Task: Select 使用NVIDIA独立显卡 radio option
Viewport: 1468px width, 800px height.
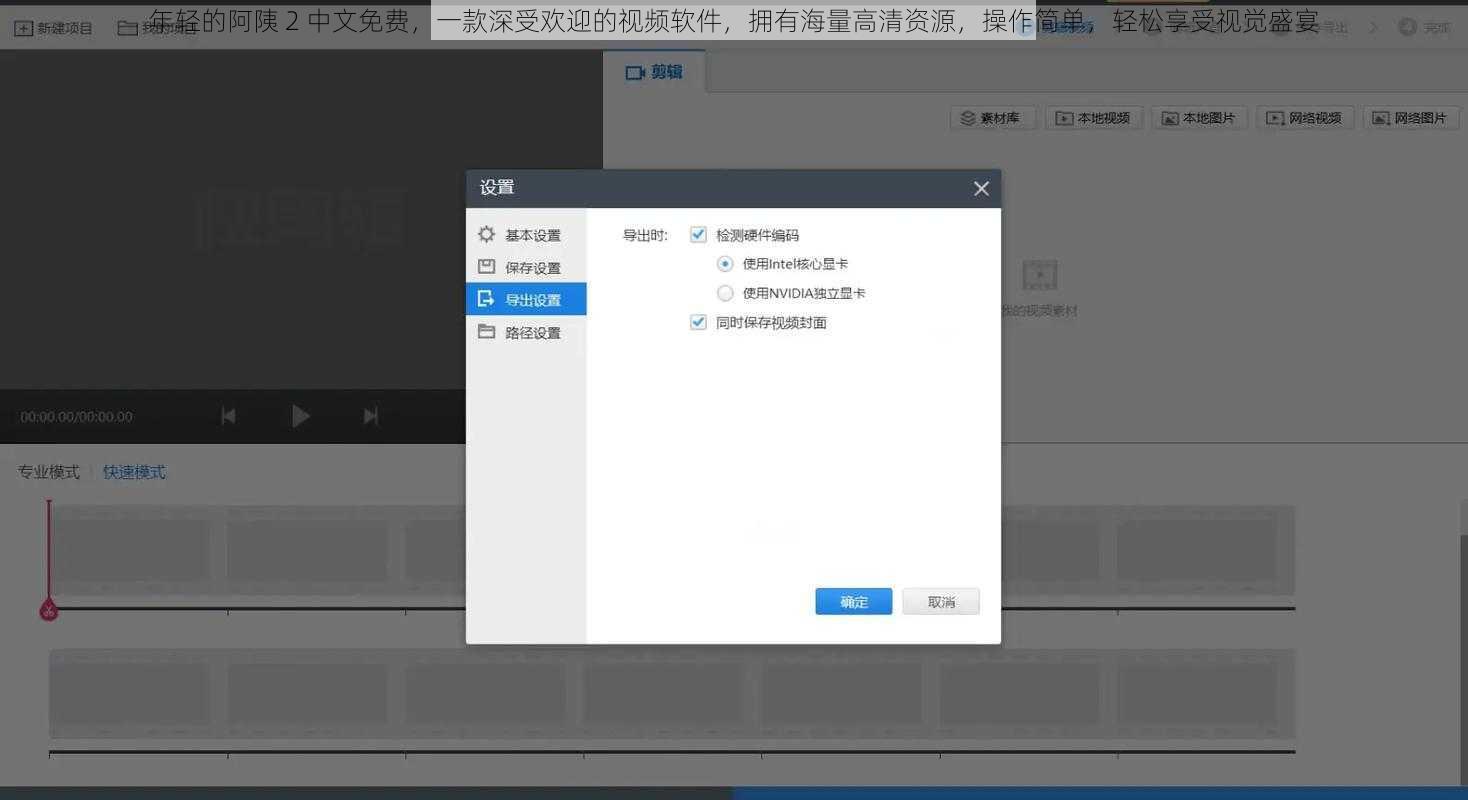Action: pyautogui.click(x=725, y=293)
